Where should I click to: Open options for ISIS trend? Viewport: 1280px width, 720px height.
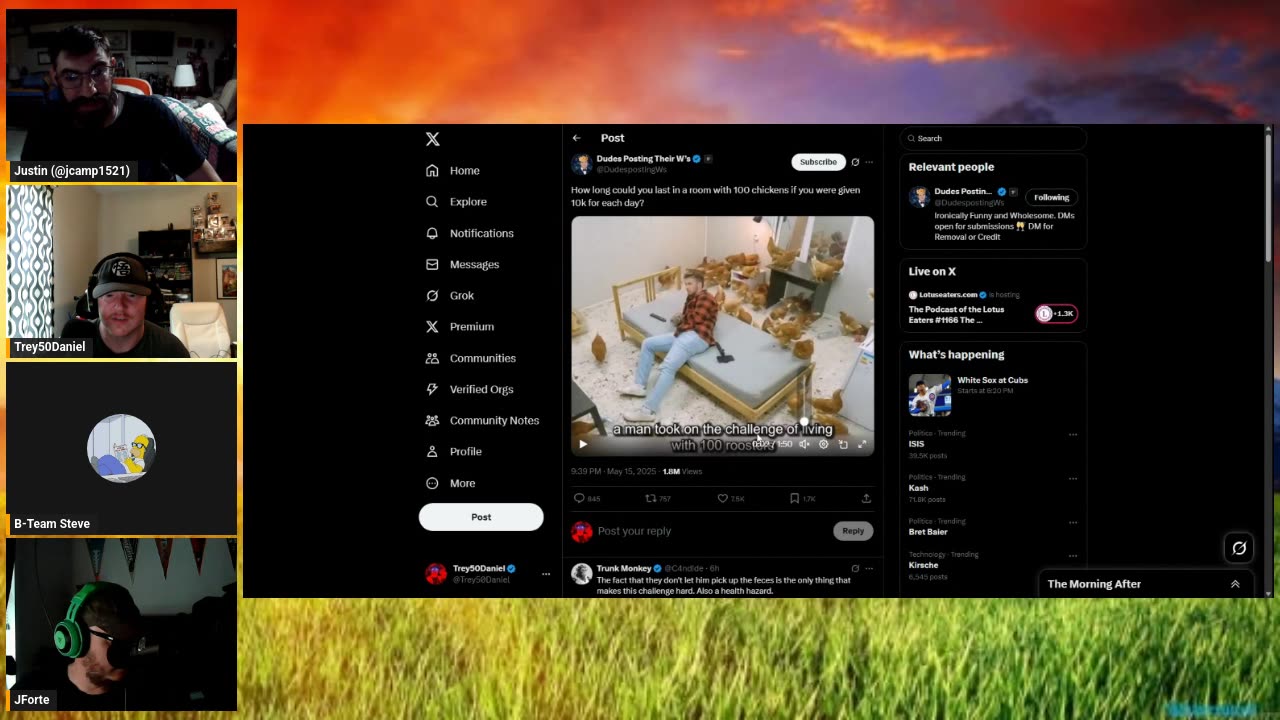click(x=1073, y=434)
